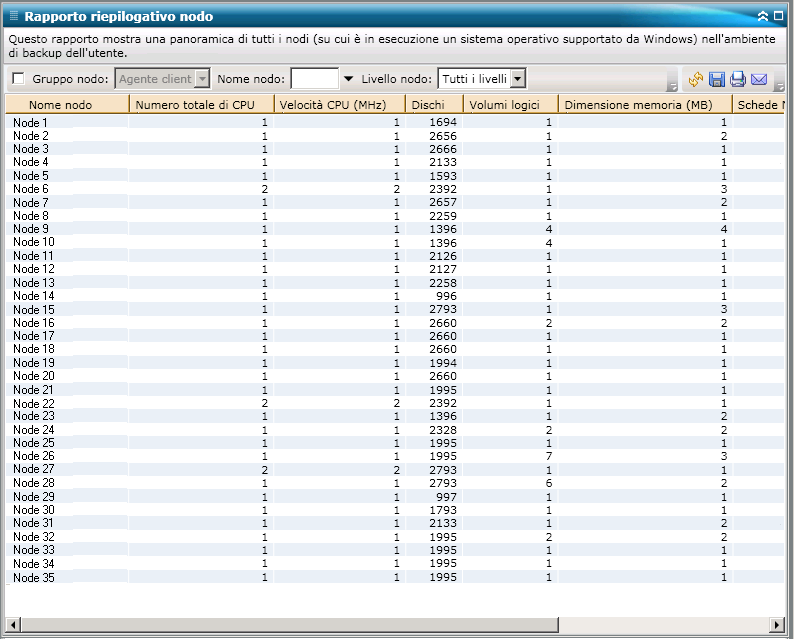Select the Node 4 row
The image size is (796, 639).
395,162
